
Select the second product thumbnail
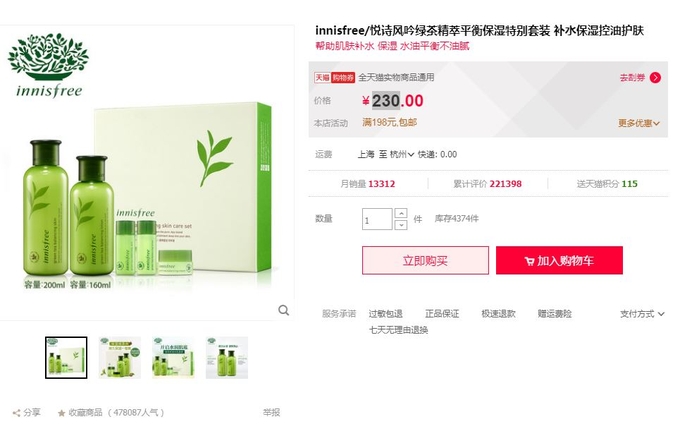point(120,358)
